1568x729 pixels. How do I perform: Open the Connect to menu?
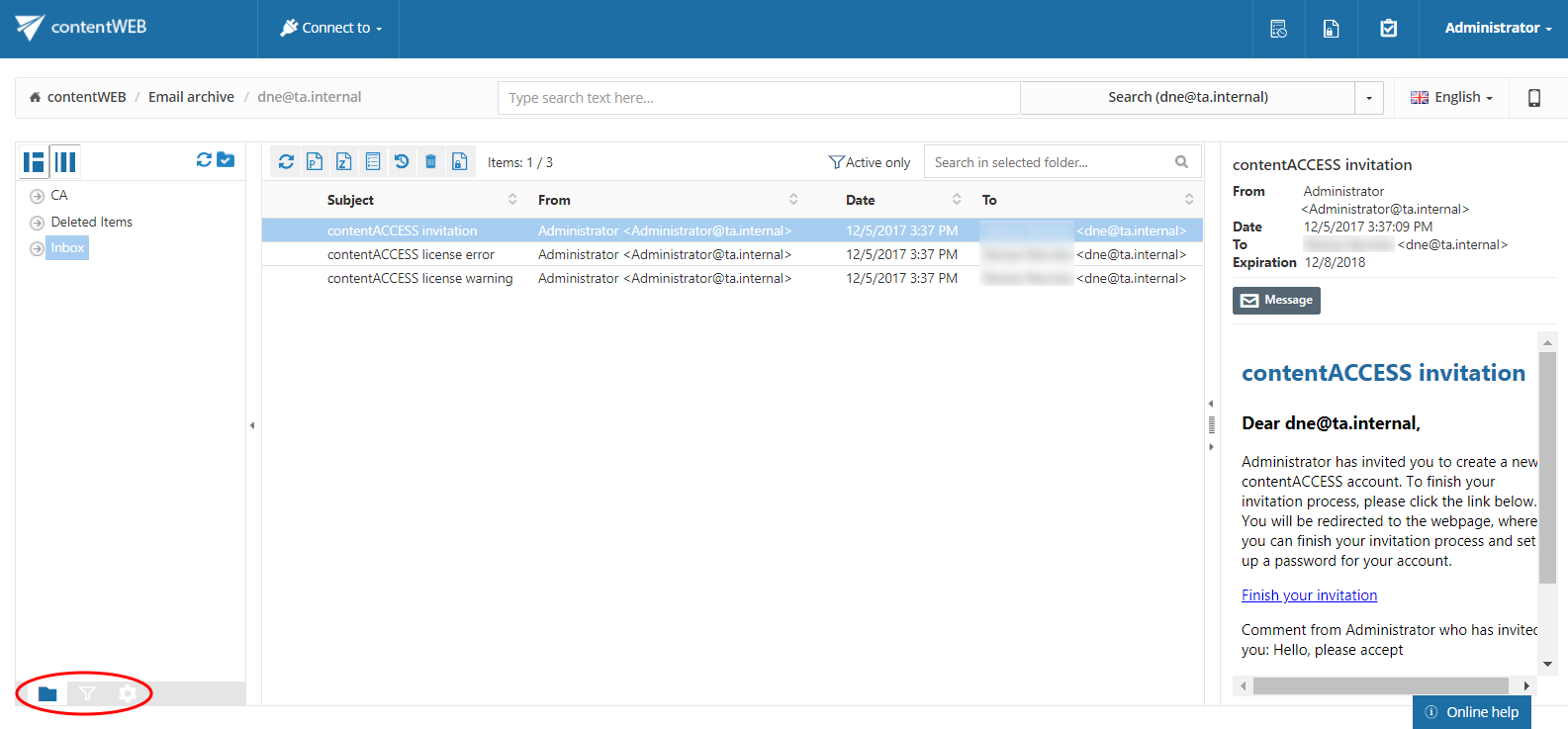[x=330, y=28]
